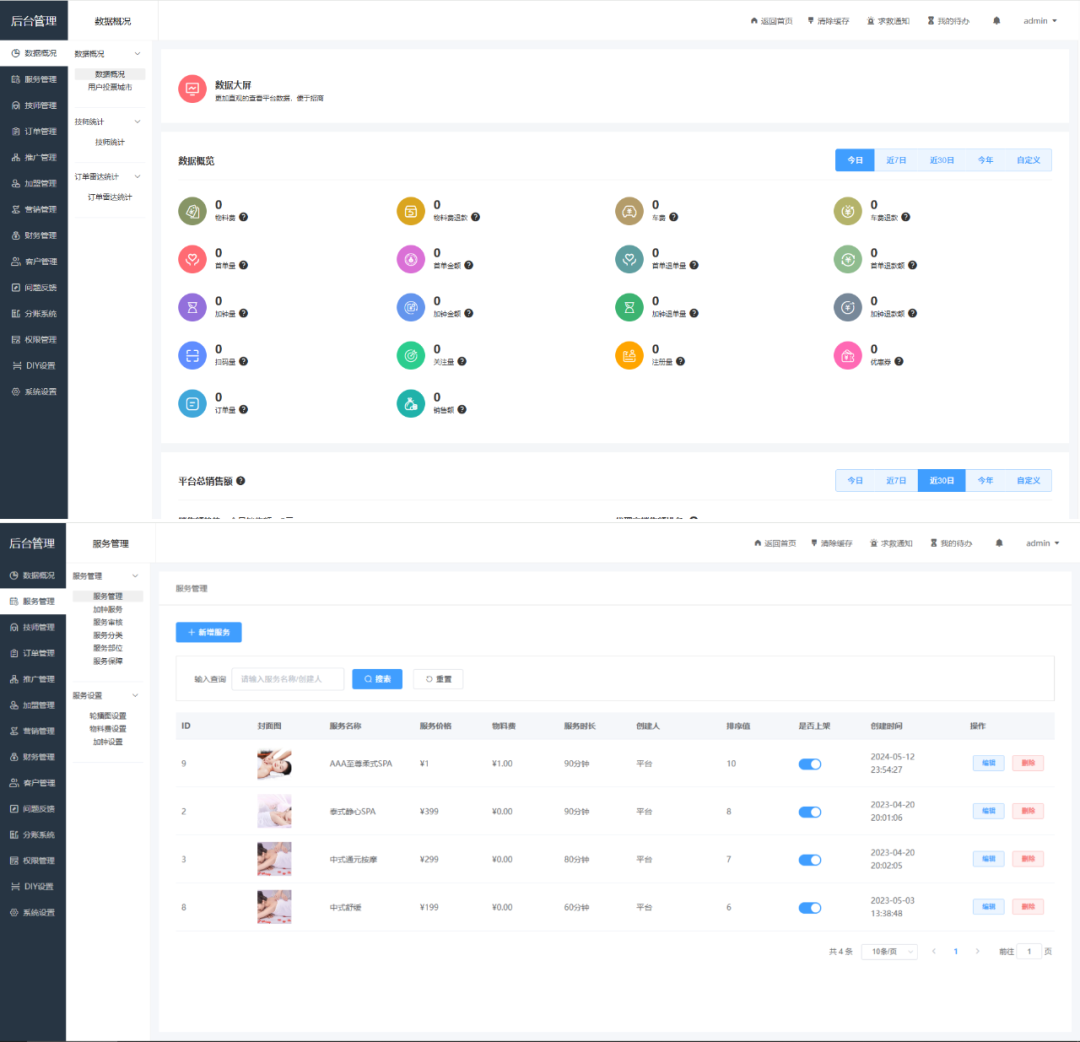The image size is (1080, 1042).
Task: Collapse the 技师统计 submenu section
Action: click(137, 122)
